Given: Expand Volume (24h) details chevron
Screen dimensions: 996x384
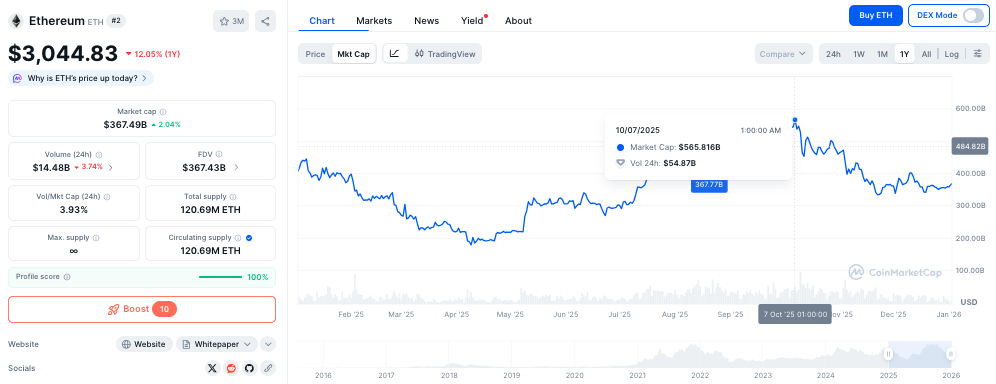Looking at the screenshot, I should click(x=111, y=168).
